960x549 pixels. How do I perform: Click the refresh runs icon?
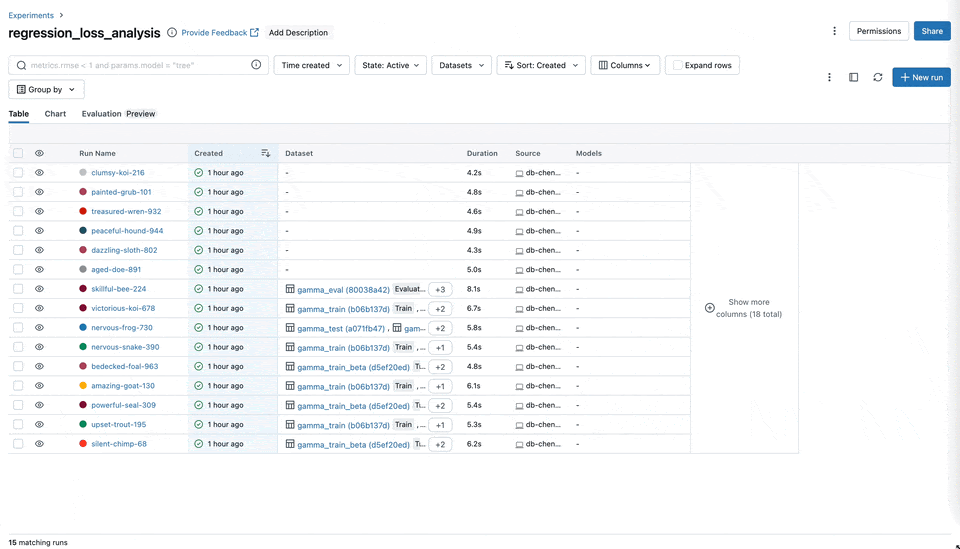click(877, 77)
